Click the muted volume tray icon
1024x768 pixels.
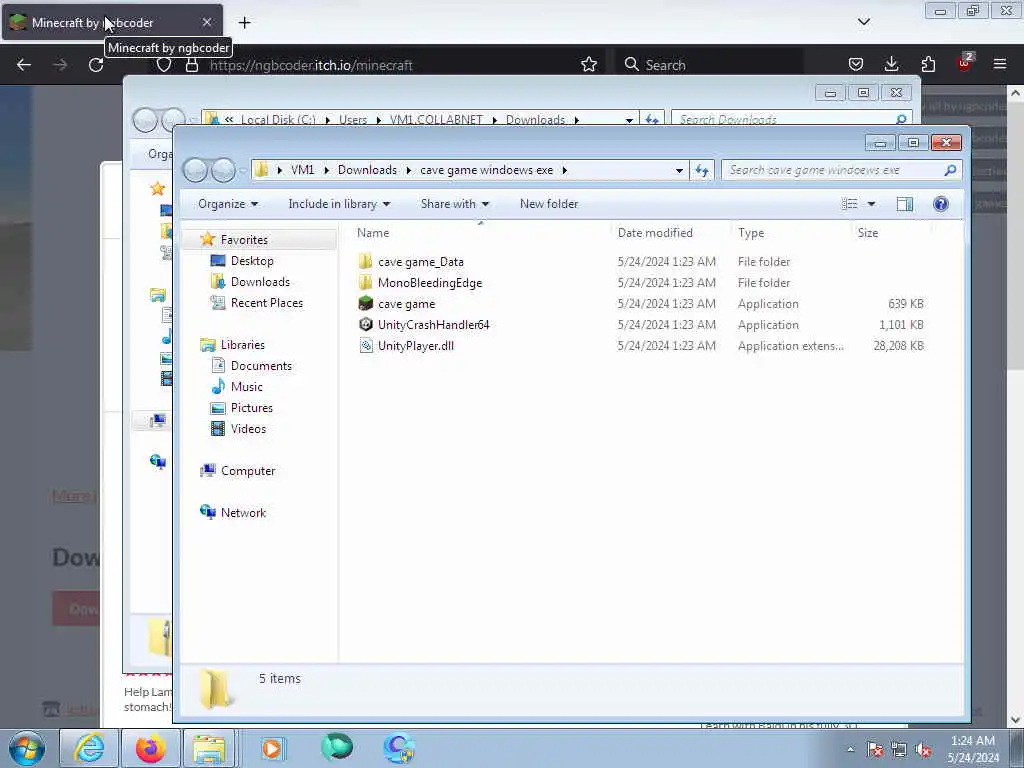click(x=923, y=750)
